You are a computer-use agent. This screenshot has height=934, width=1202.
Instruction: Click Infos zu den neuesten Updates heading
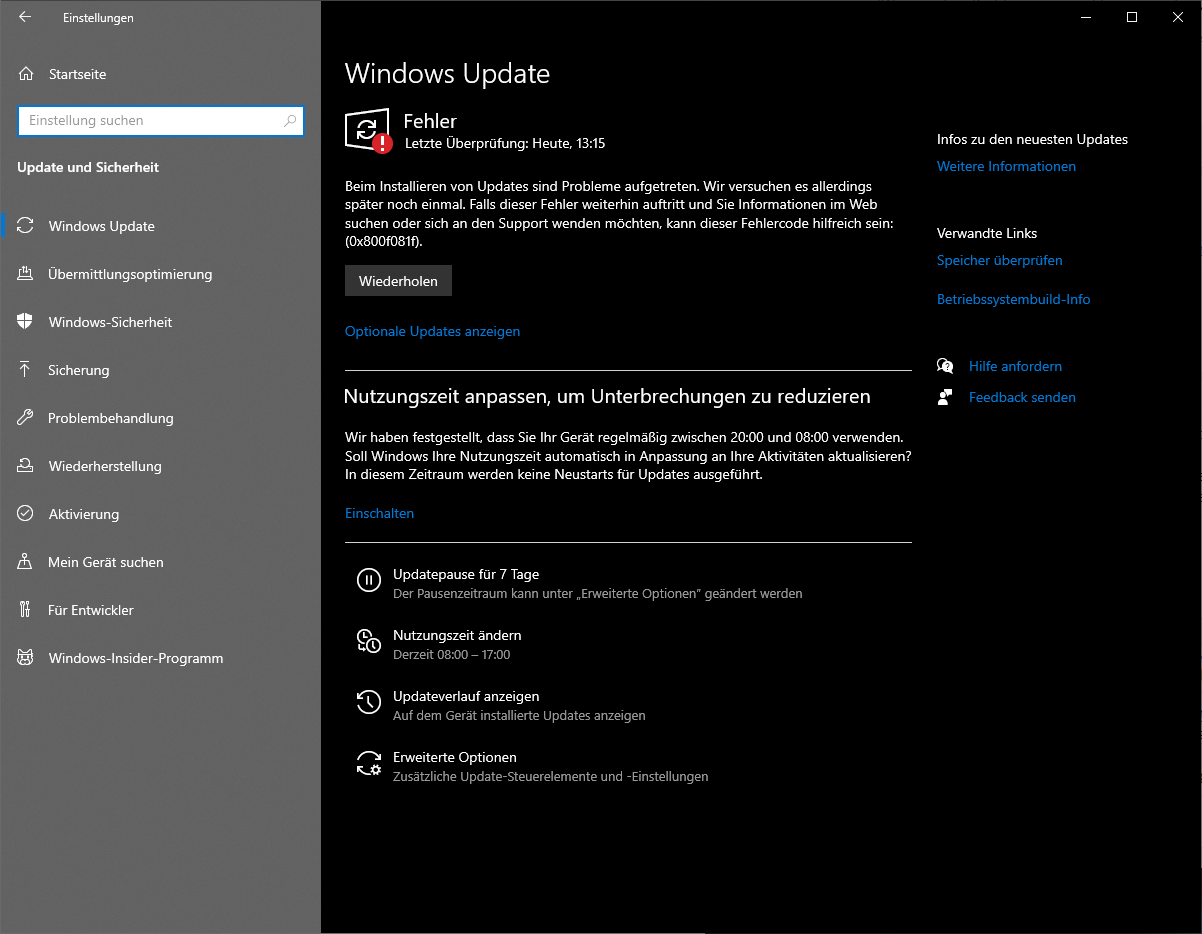point(1032,139)
